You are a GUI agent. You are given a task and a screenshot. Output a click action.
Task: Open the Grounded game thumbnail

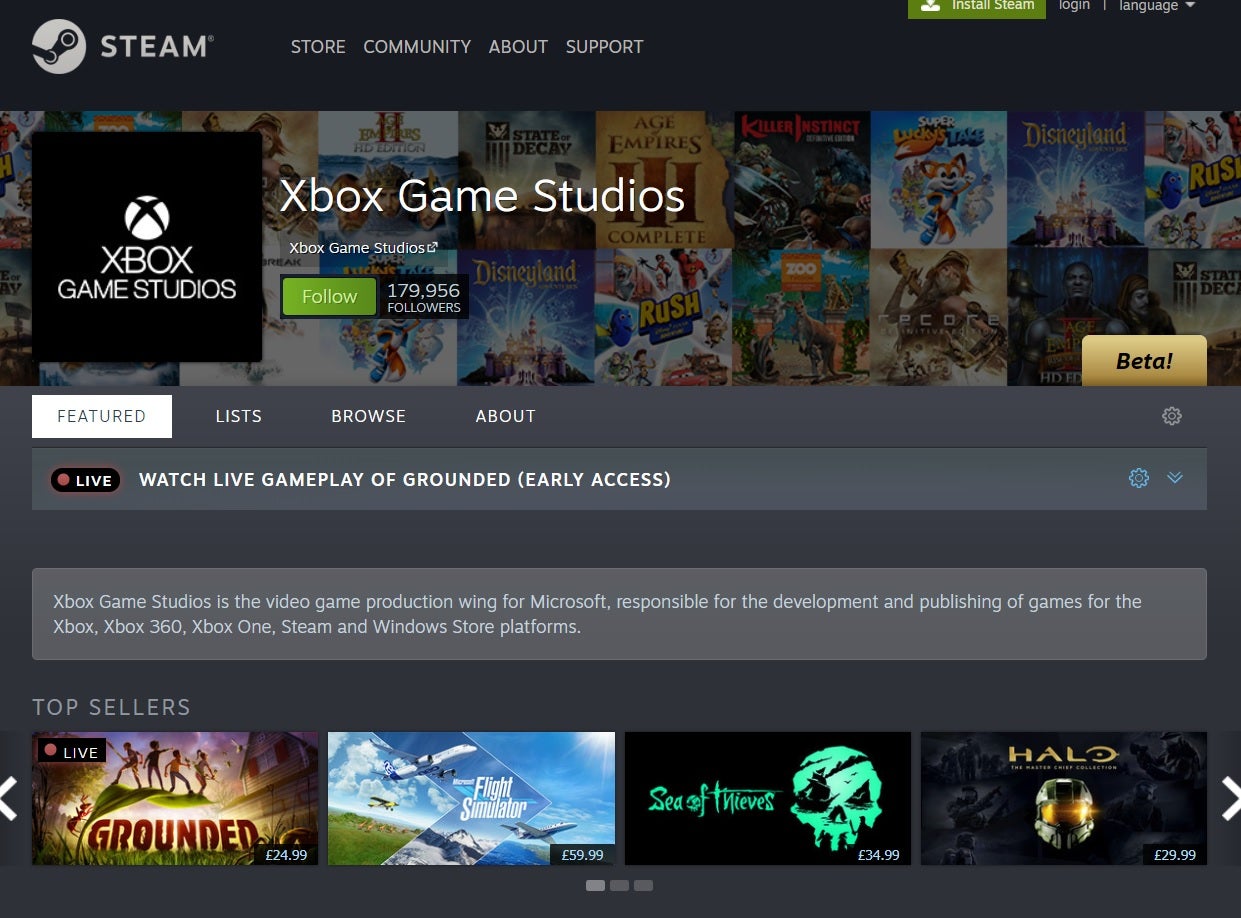point(175,798)
